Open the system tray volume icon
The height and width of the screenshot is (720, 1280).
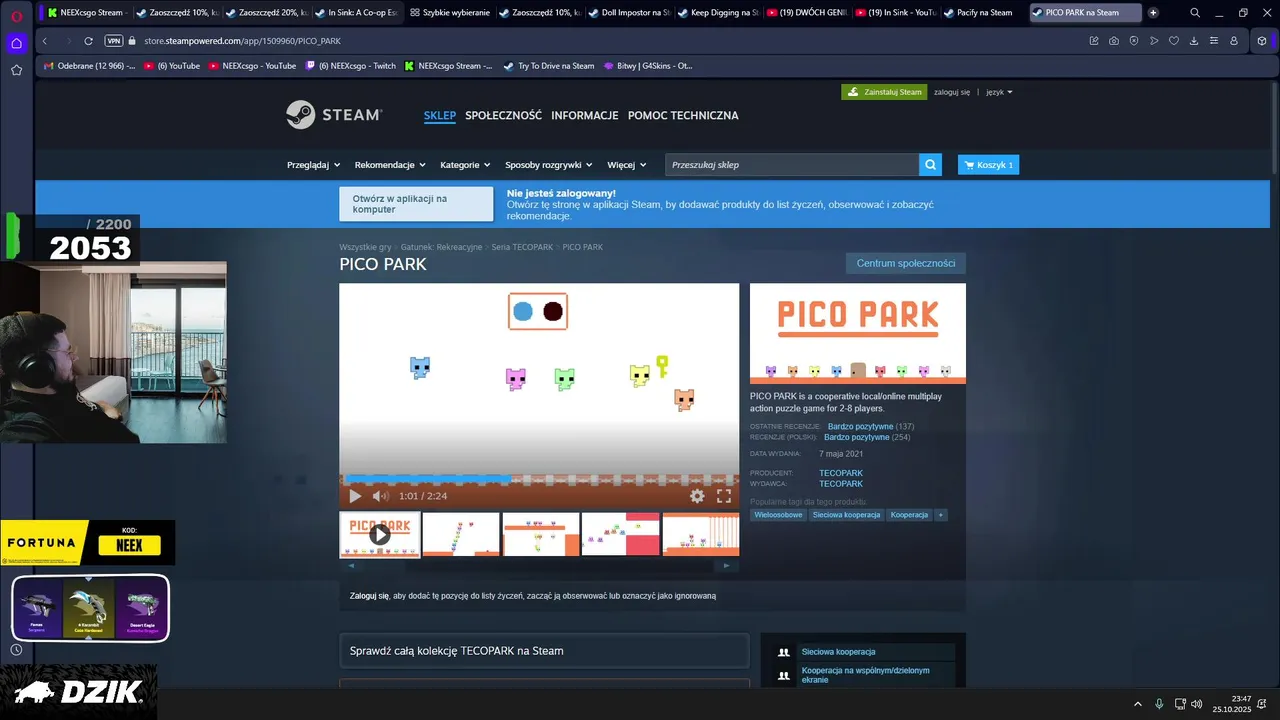(x=1197, y=704)
